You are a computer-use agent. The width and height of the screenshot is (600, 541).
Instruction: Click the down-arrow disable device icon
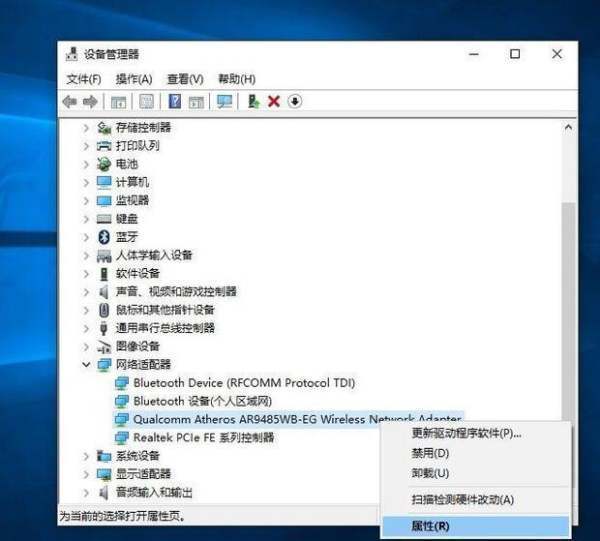[295, 101]
